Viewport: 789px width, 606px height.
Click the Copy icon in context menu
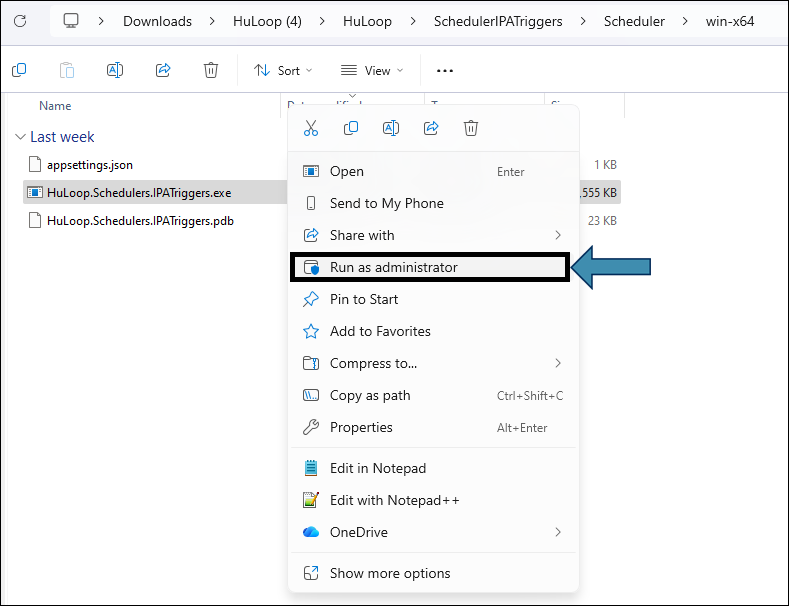point(351,128)
